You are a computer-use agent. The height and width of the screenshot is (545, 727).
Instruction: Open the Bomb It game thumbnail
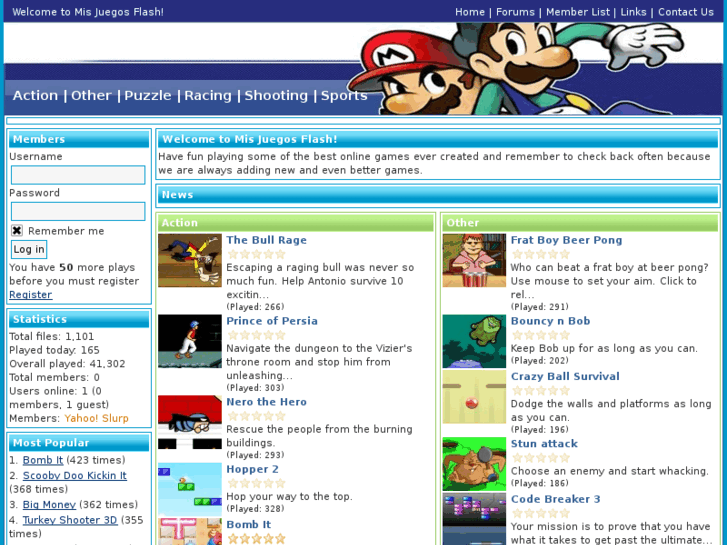(x=190, y=532)
